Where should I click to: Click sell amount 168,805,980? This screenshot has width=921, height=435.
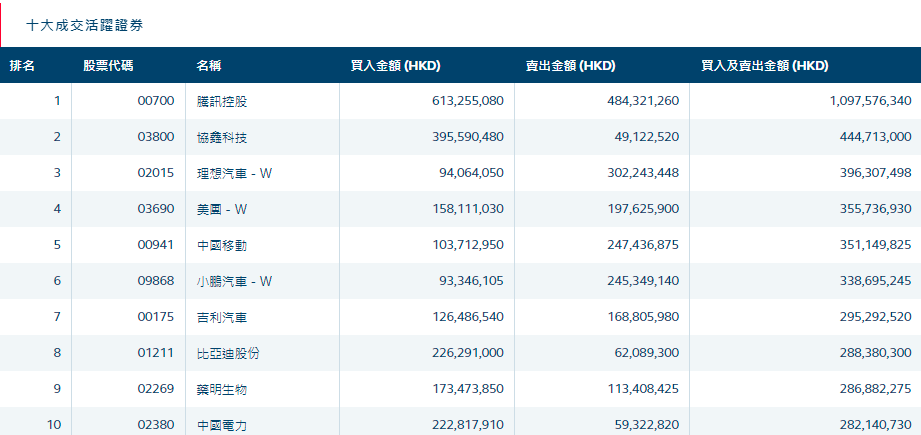pyautogui.click(x=643, y=317)
